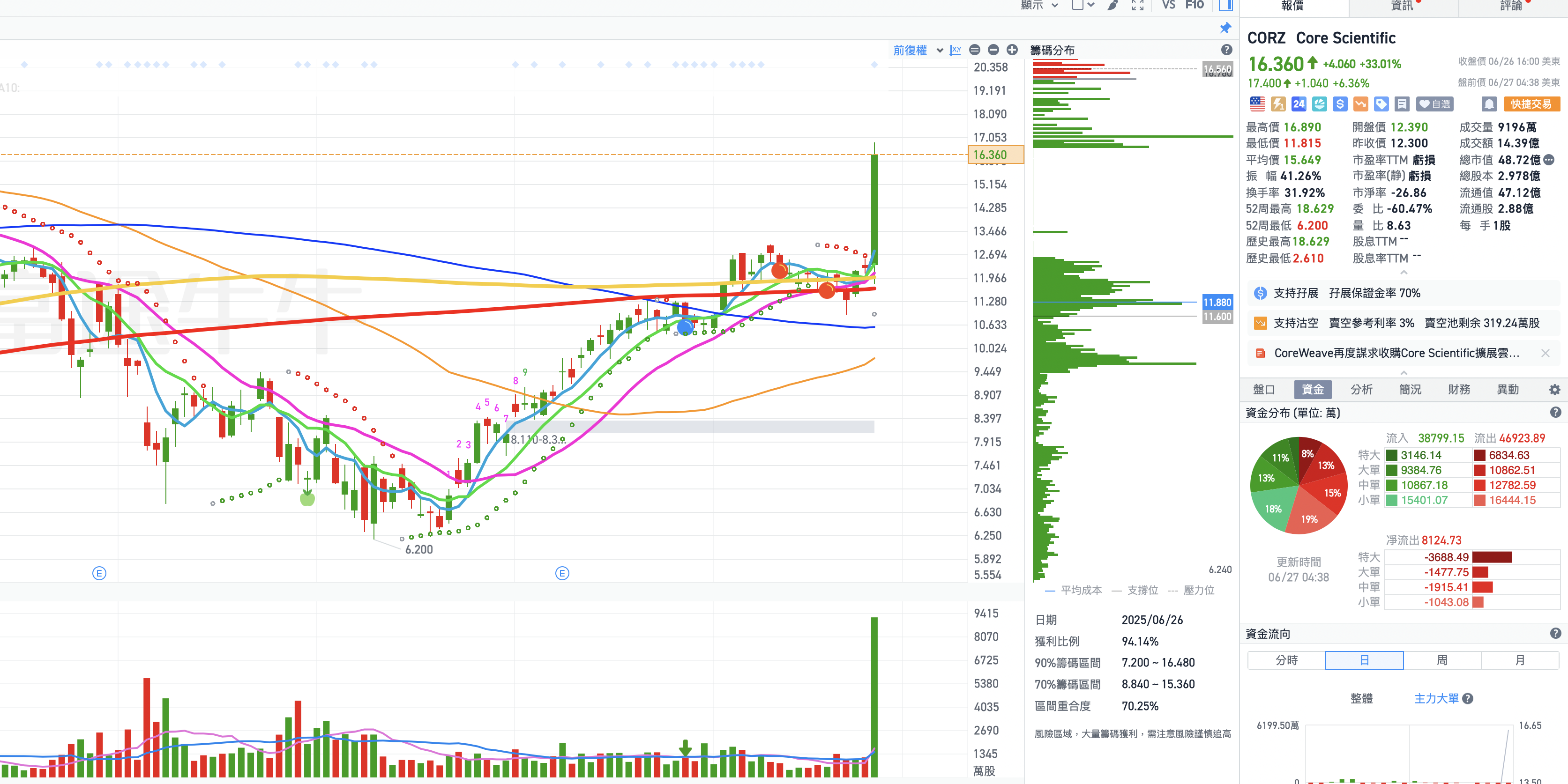Image resolution: width=1568 pixels, height=784 pixels.
Task: Click the paintbrush drawing tool icon
Action: click(1112, 6)
